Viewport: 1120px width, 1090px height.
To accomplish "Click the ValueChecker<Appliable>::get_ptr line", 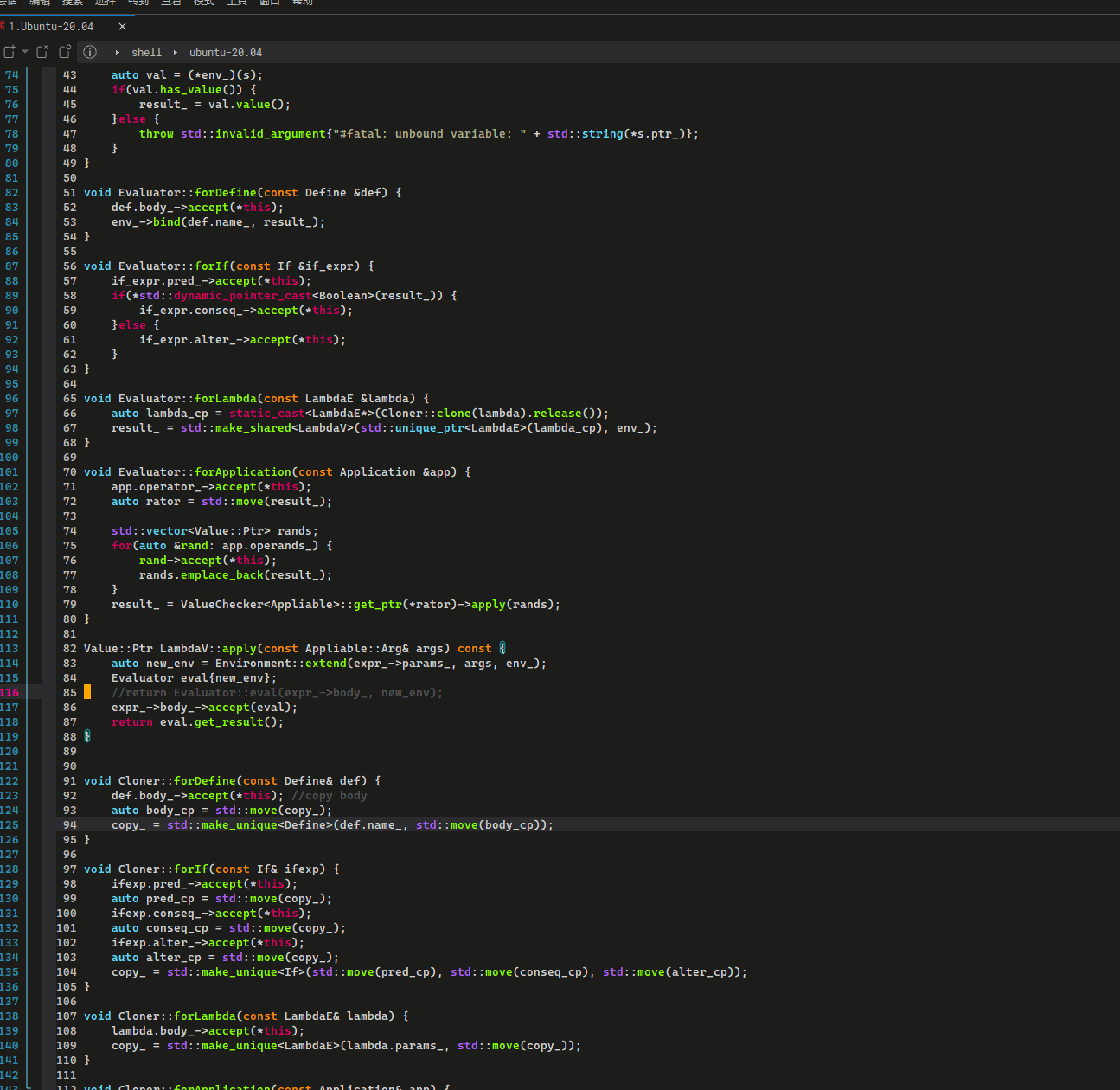I will pos(336,605).
